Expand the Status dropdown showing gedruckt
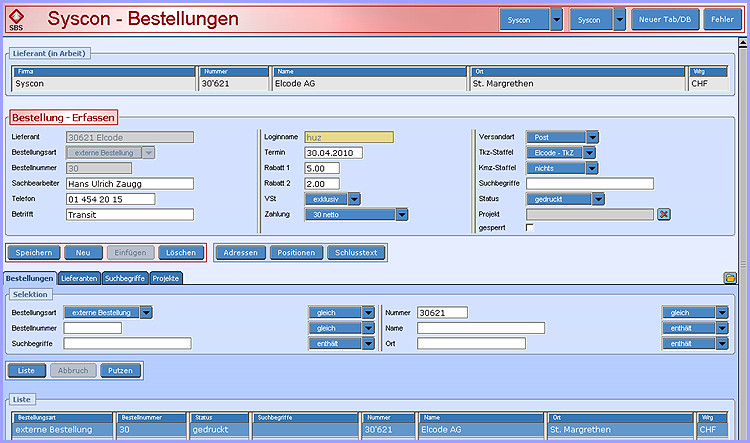The width and height of the screenshot is (750, 443). pos(598,199)
